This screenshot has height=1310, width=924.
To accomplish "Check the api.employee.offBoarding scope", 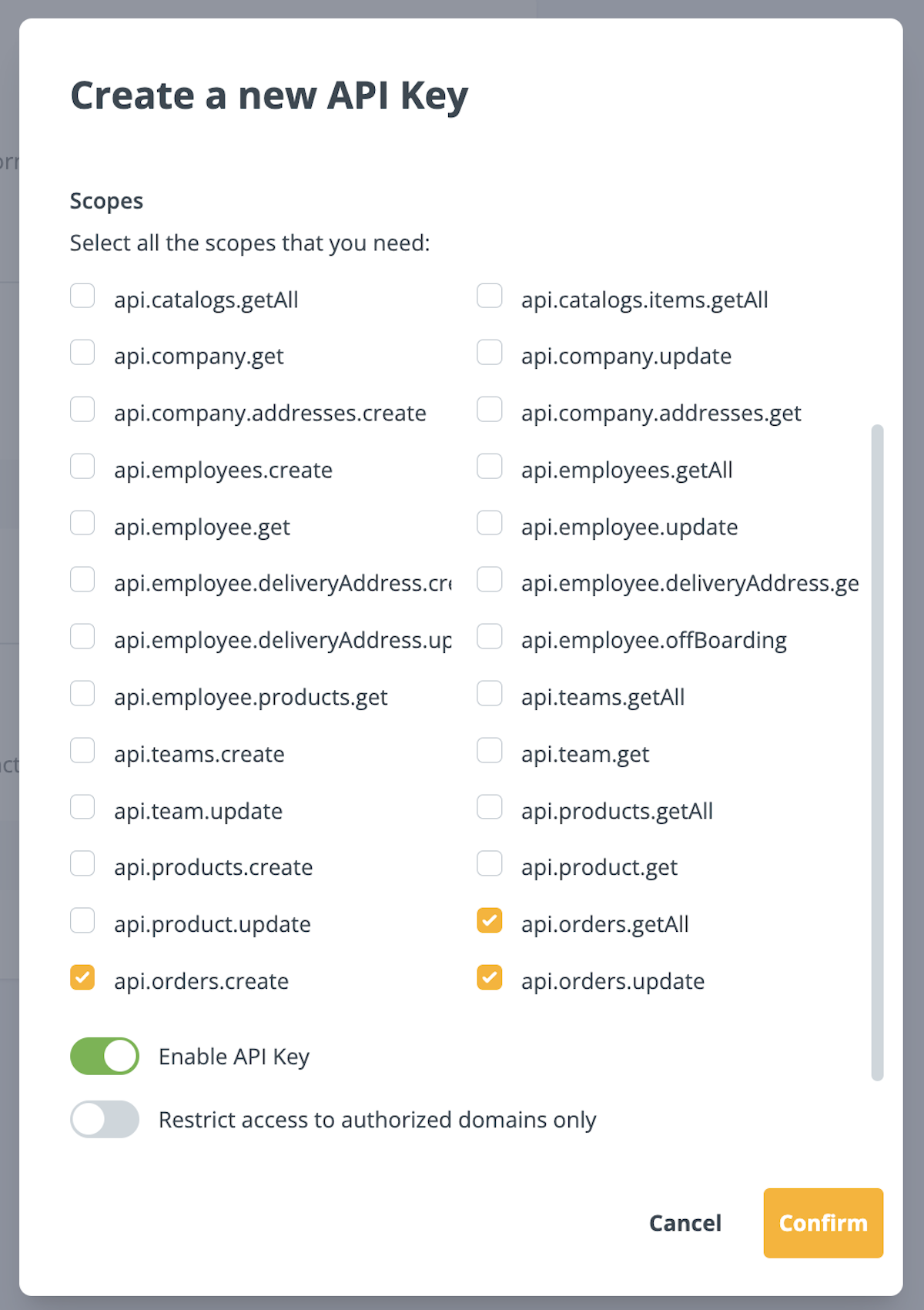I will tap(490, 636).
